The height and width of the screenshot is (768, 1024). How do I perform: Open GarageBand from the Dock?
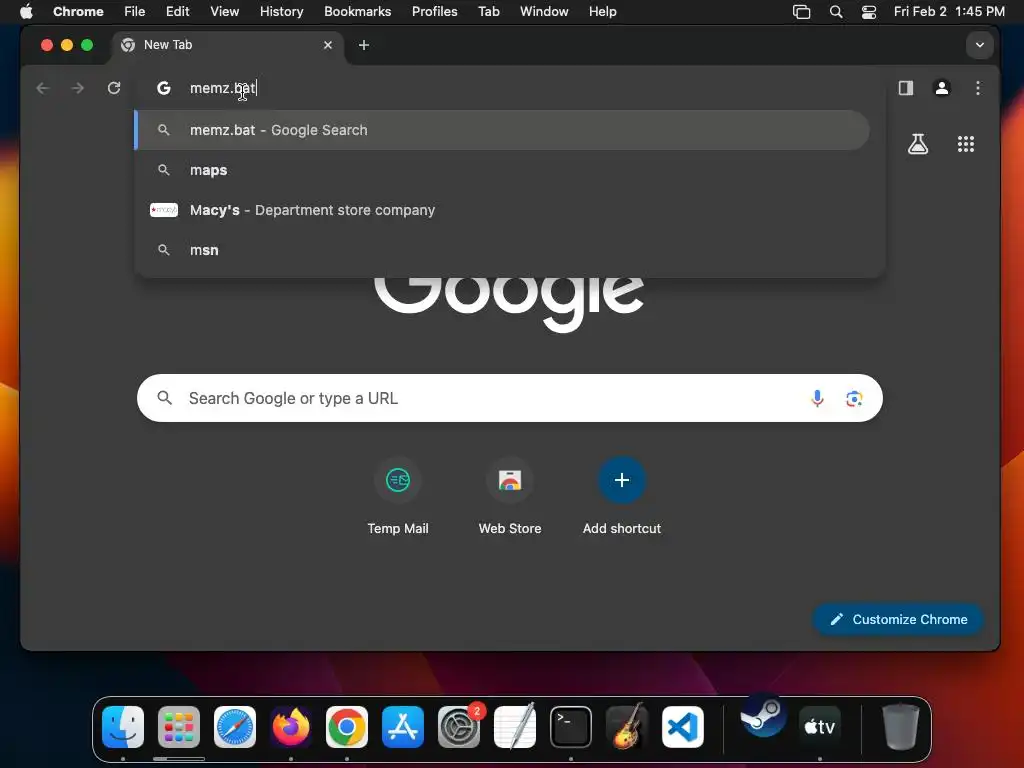click(627, 726)
